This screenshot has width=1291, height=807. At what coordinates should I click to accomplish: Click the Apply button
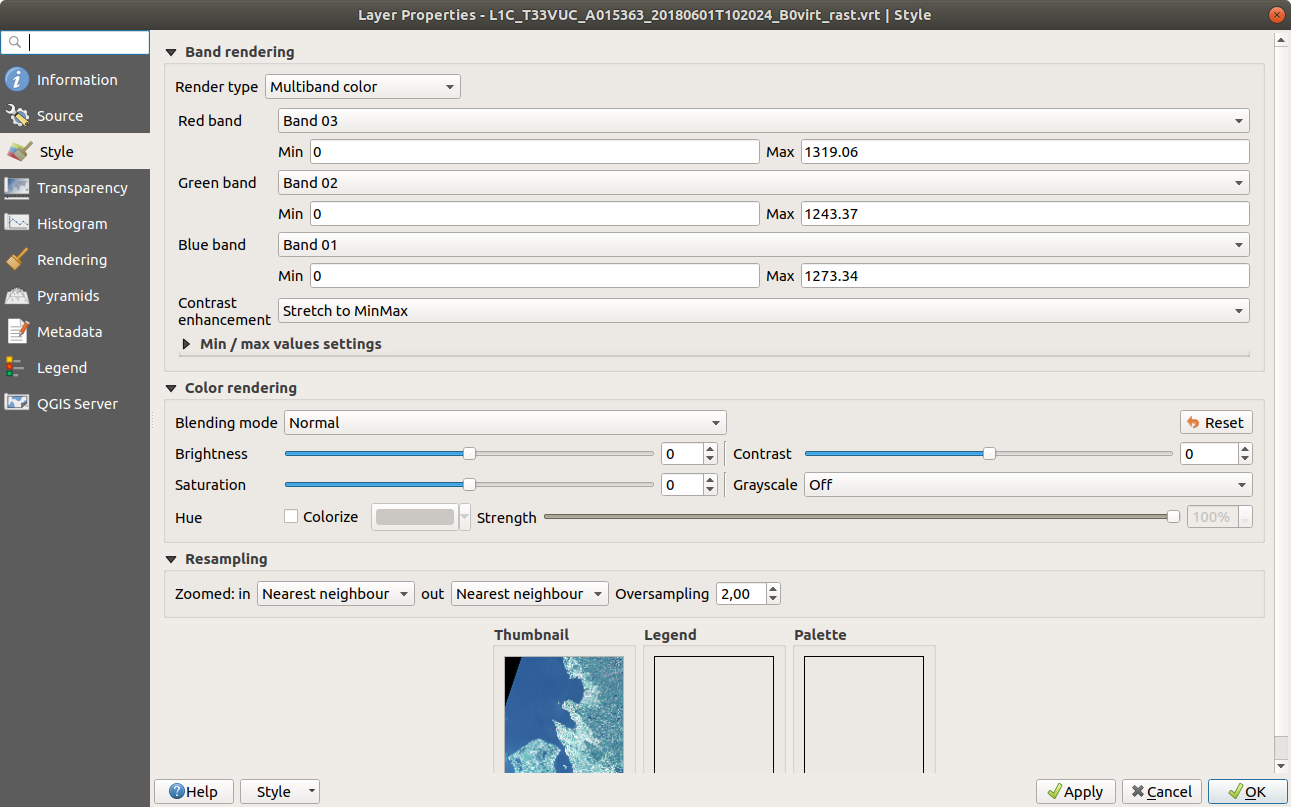coord(1075,792)
